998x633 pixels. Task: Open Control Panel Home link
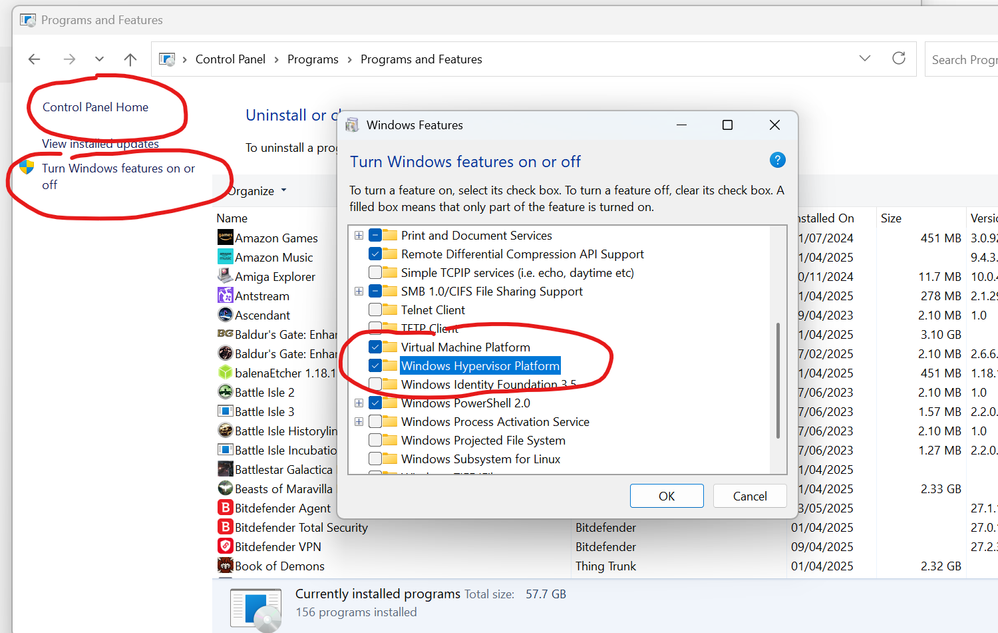click(95, 107)
